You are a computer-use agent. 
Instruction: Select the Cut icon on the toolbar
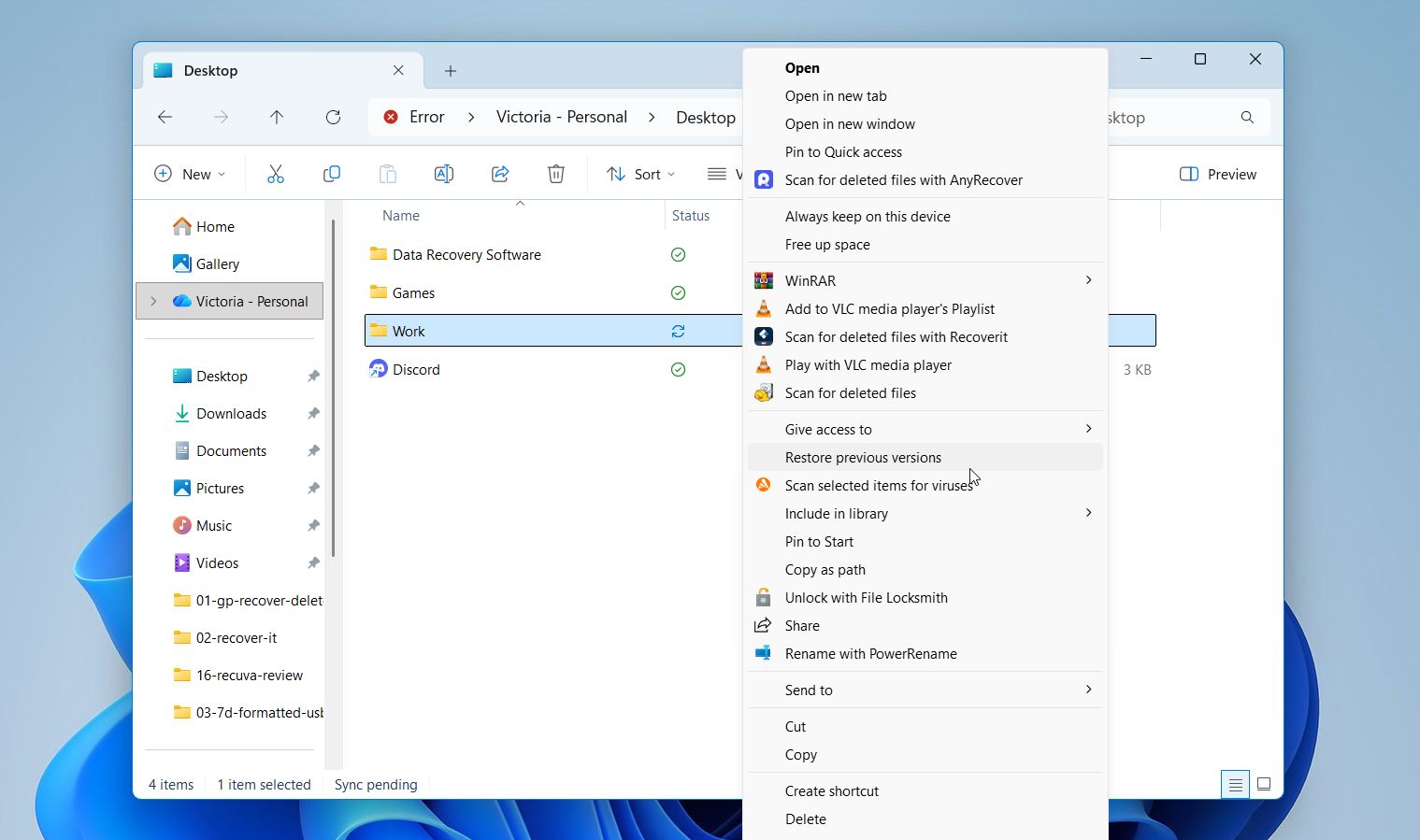pyautogui.click(x=275, y=174)
